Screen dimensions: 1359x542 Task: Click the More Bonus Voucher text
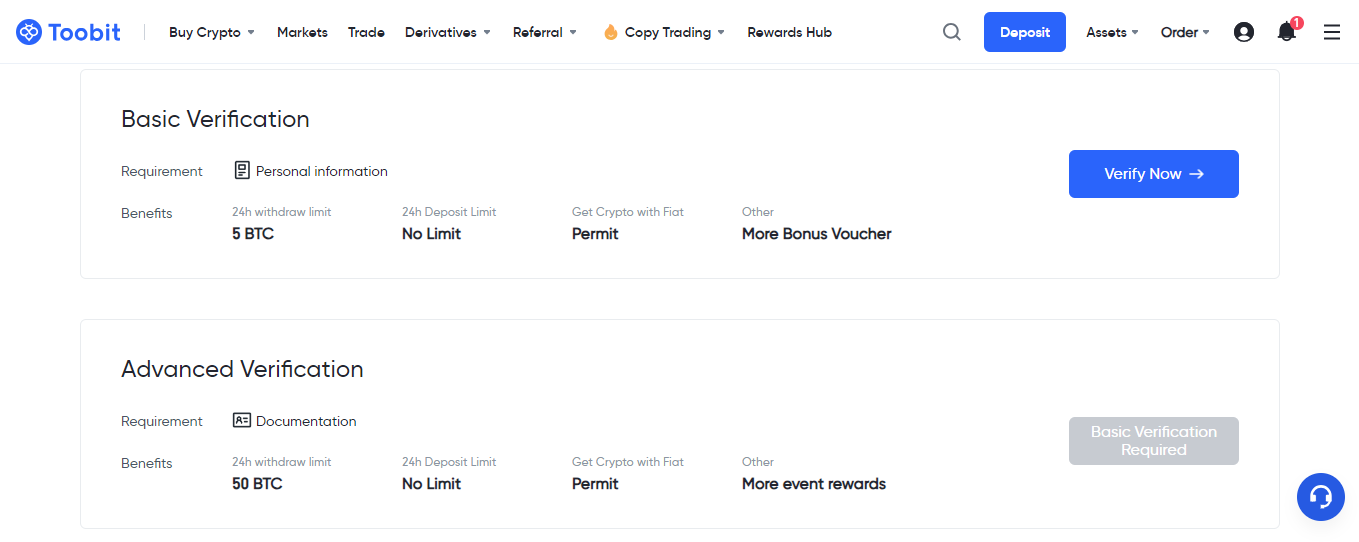tap(817, 234)
